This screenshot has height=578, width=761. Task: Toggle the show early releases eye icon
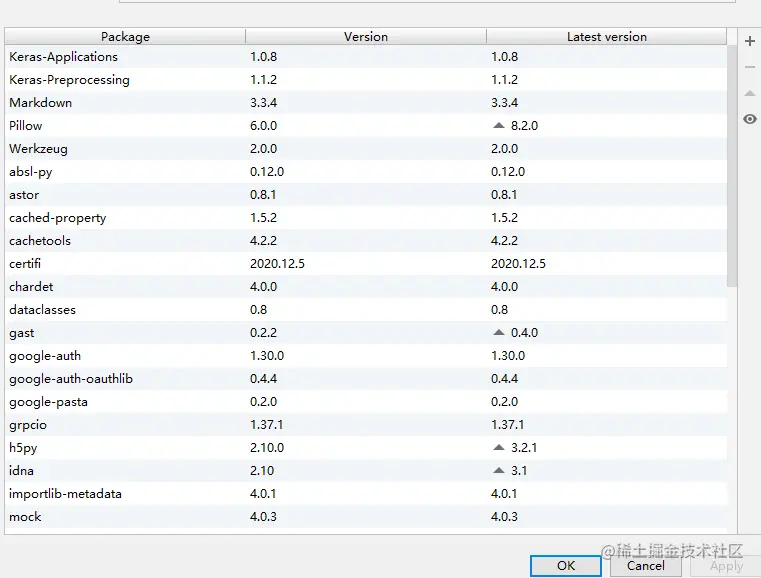[x=749, y=119]
